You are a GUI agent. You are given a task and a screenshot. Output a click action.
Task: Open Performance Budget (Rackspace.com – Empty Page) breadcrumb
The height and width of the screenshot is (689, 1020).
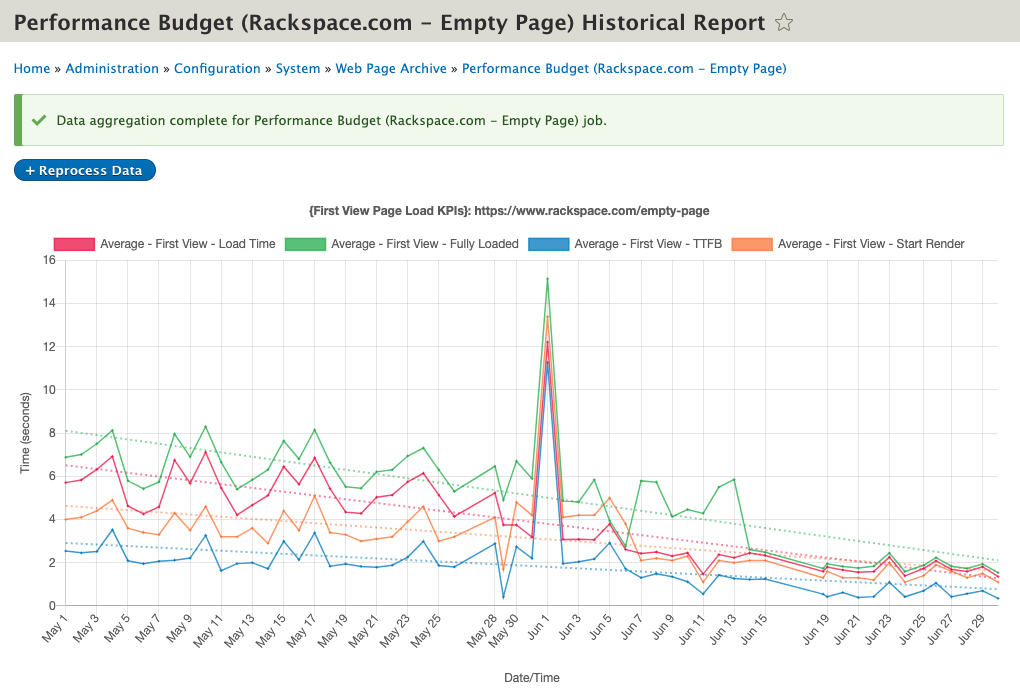point(624,68)
